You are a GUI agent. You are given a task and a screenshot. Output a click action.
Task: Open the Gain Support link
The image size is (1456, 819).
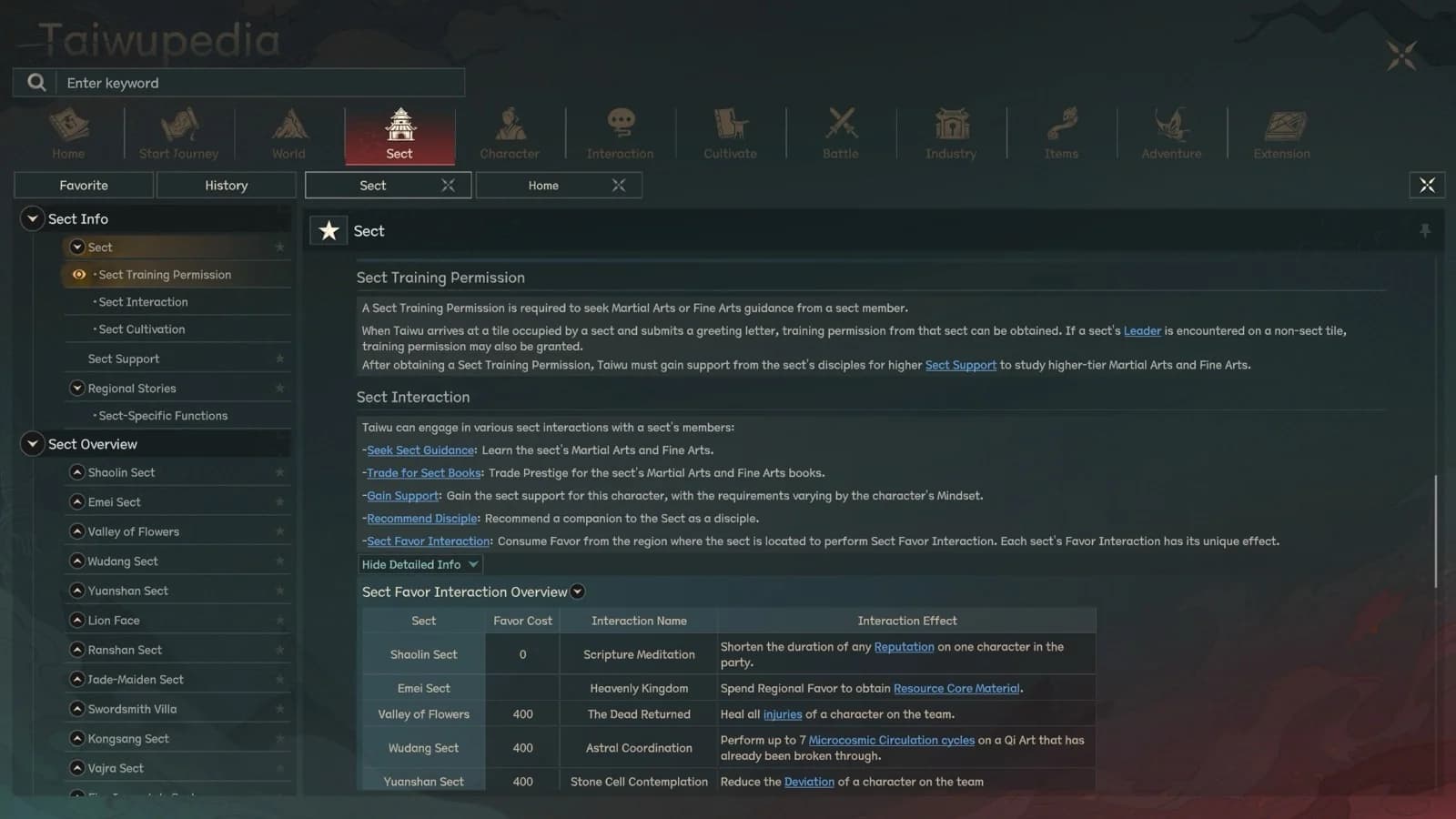[x=403, y=496]
